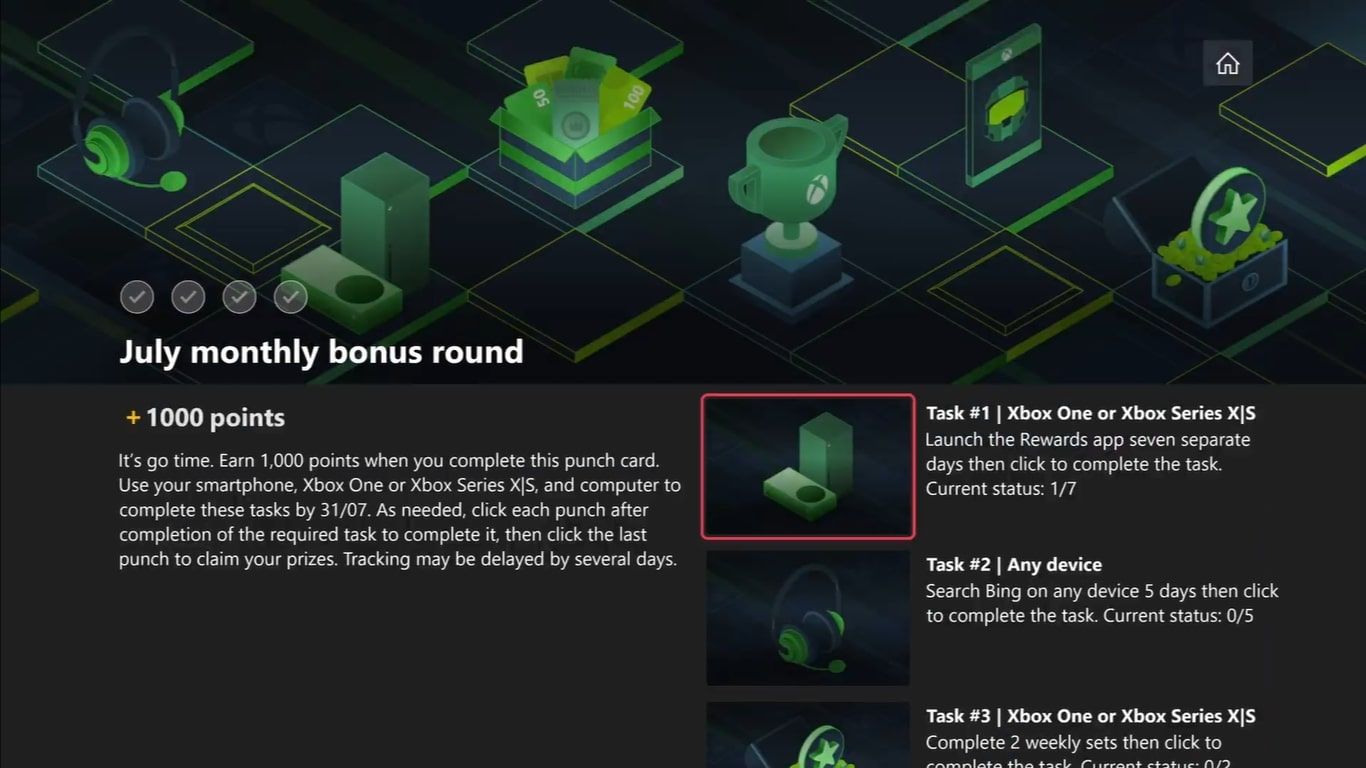Click the fourth punch checkmark circle
1366x768 pixels.
[291, 297]
